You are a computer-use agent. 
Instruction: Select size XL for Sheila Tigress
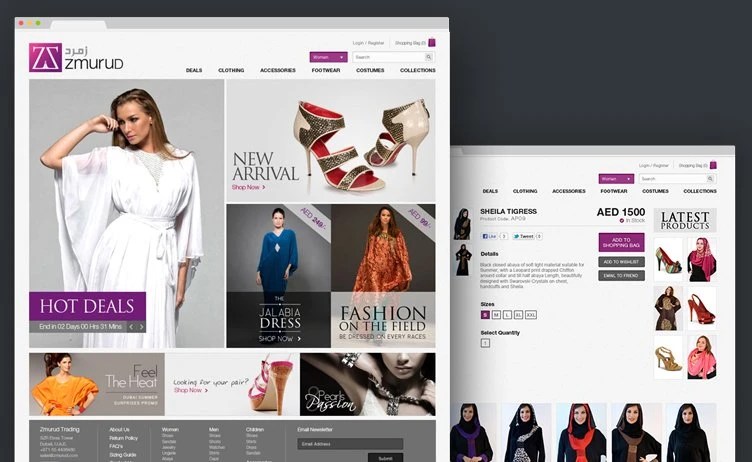(x=518, y=315)
